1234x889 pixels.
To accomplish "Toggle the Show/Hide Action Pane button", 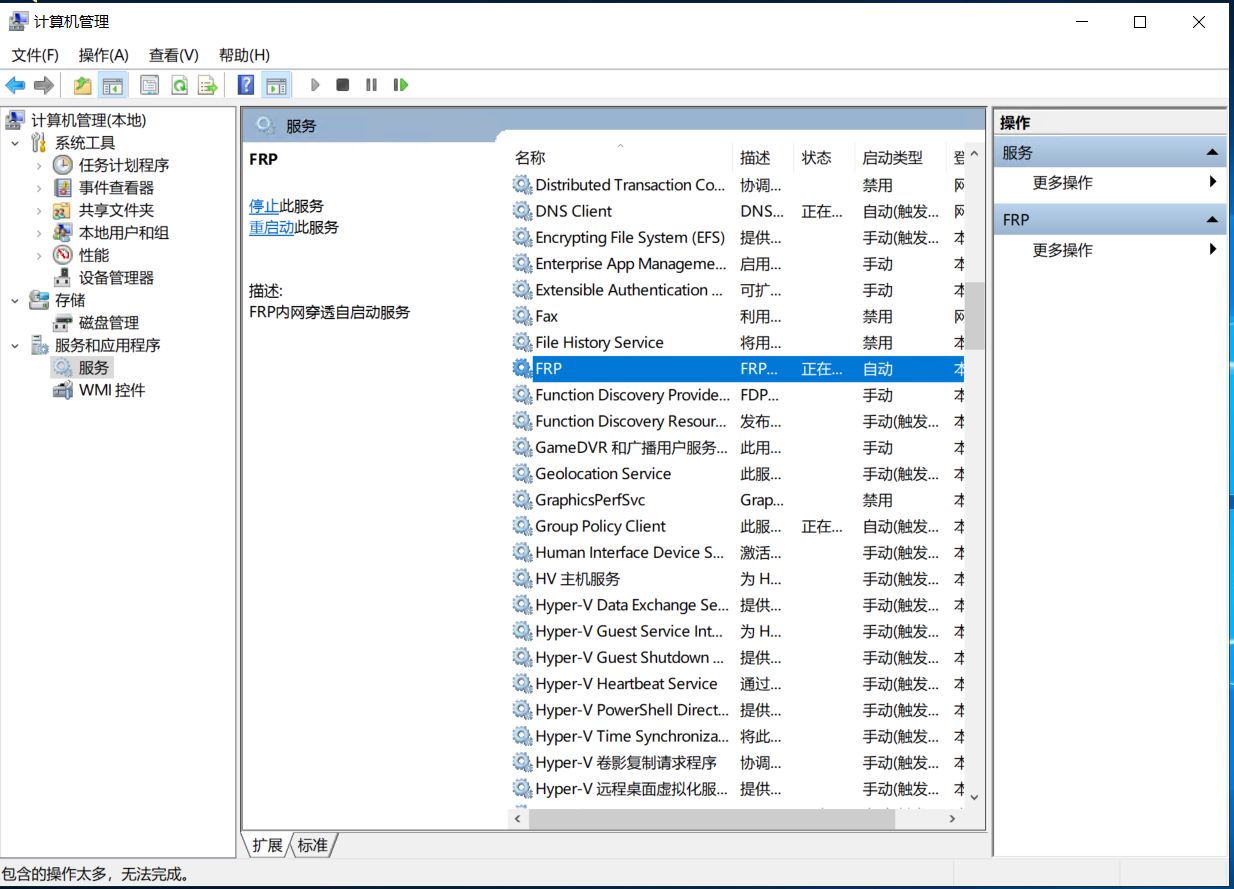I will 276,86.
